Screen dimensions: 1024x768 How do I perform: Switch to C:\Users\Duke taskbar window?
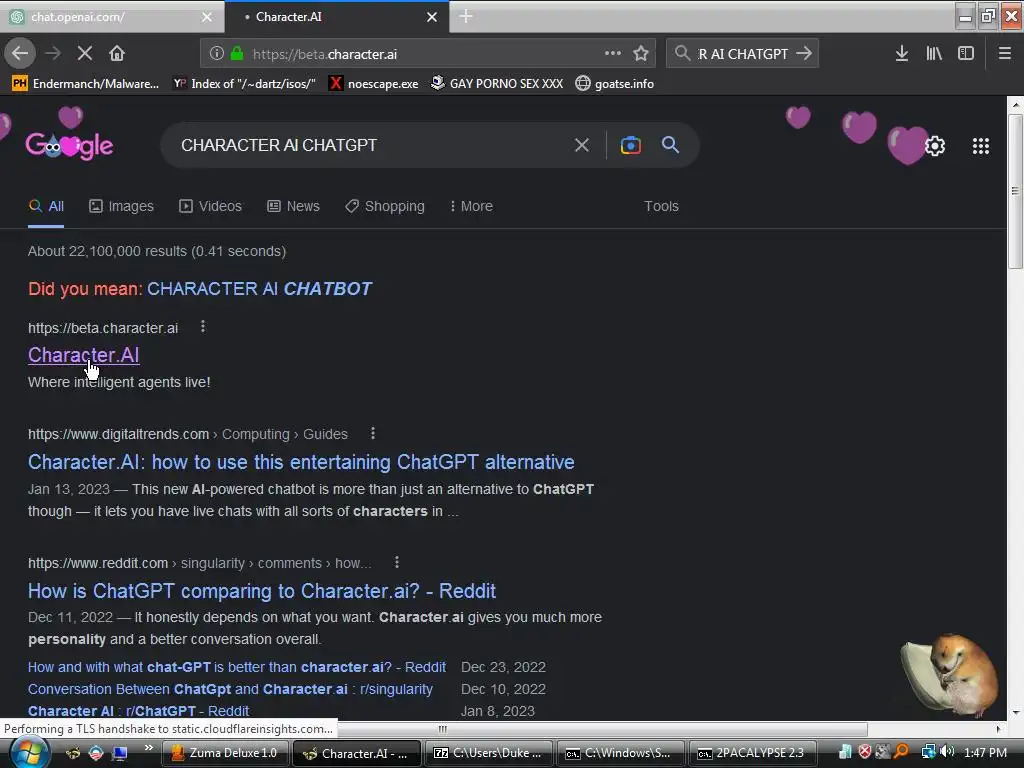tap(489, 753)
